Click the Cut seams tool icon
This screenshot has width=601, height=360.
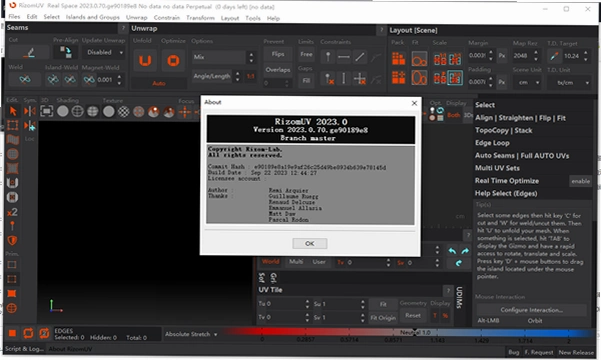pos(29,53)
